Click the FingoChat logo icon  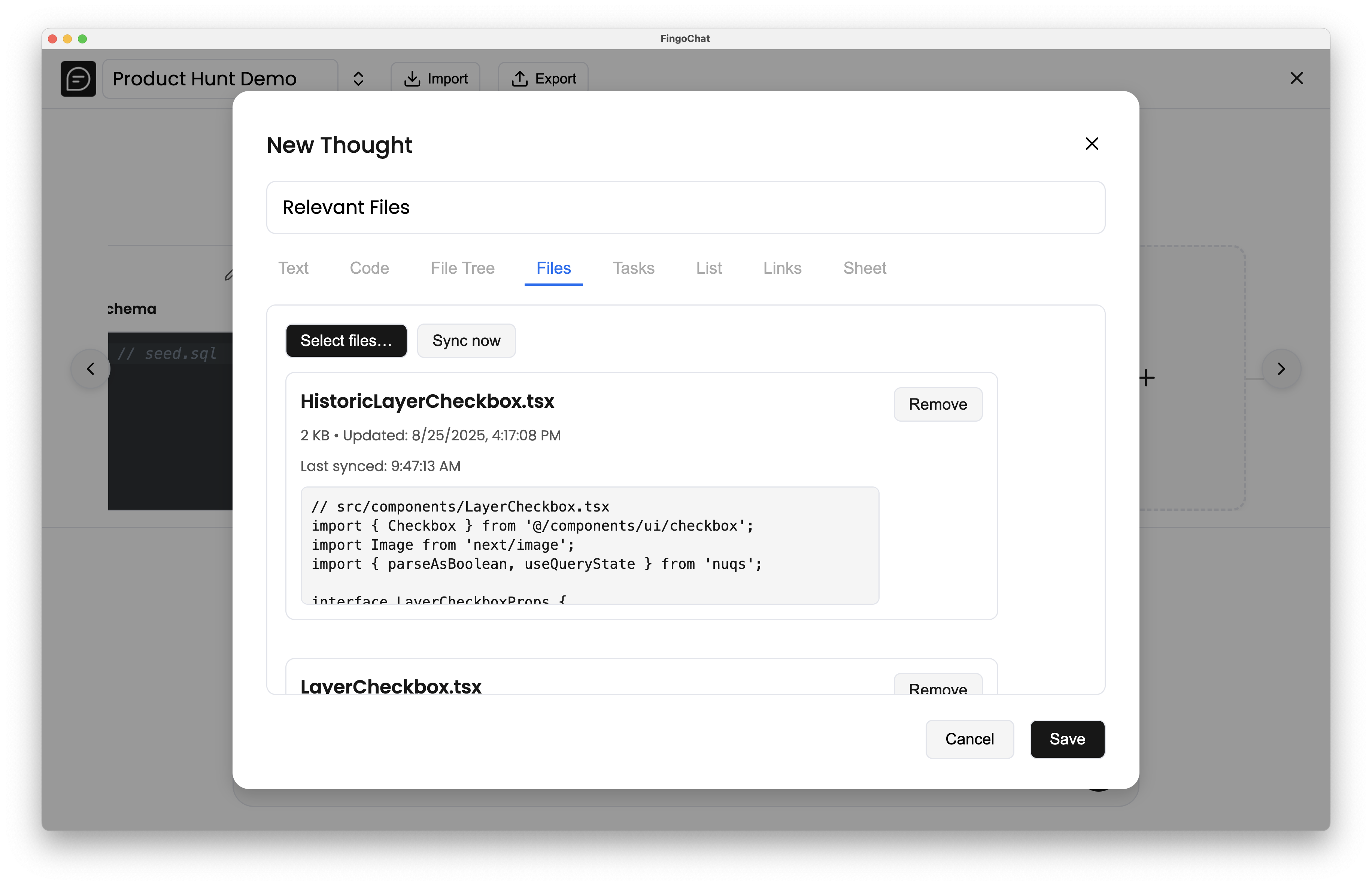click(78, 78)
